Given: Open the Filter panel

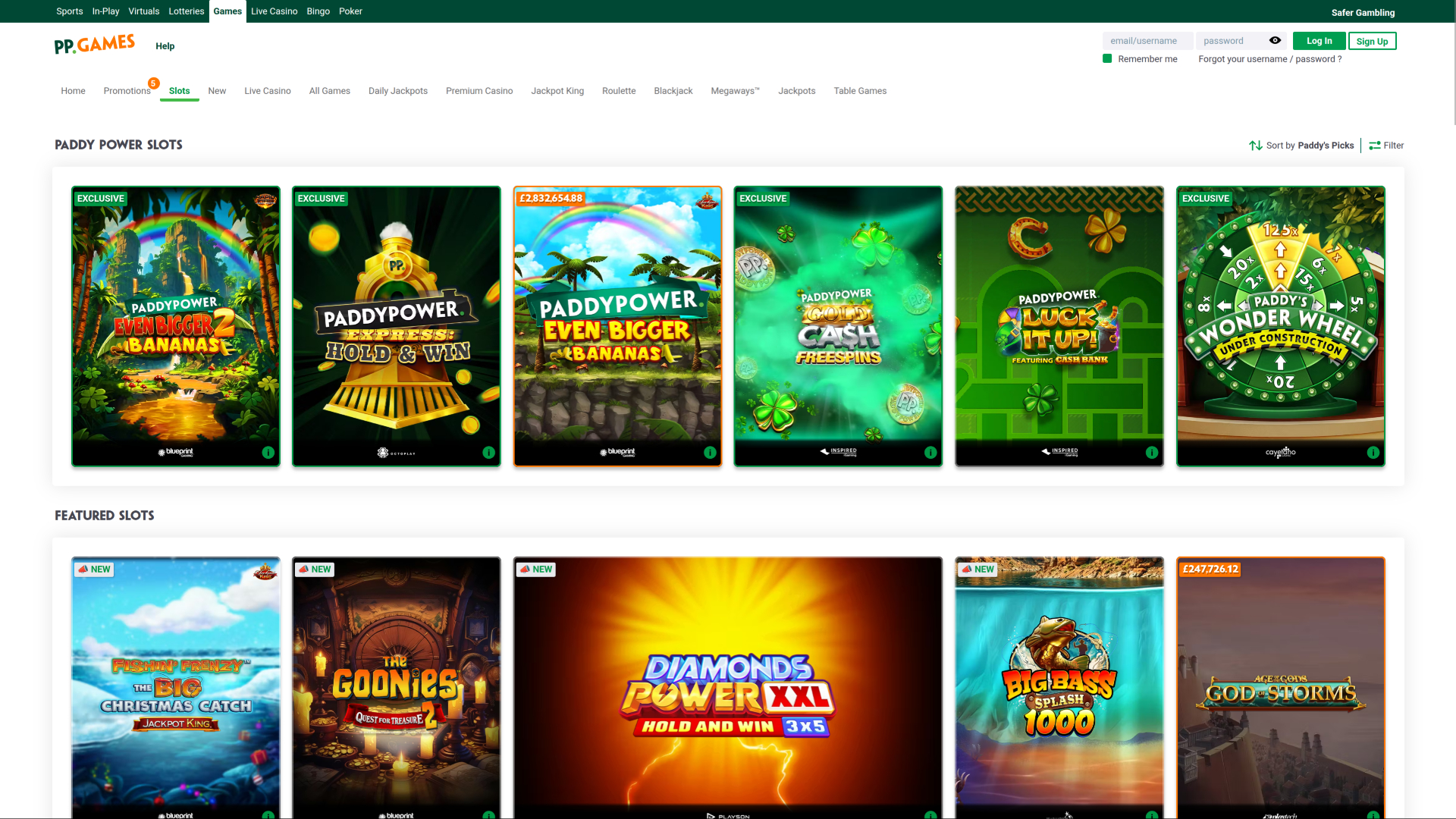Looking at the screenshot, I should 1386,145.
